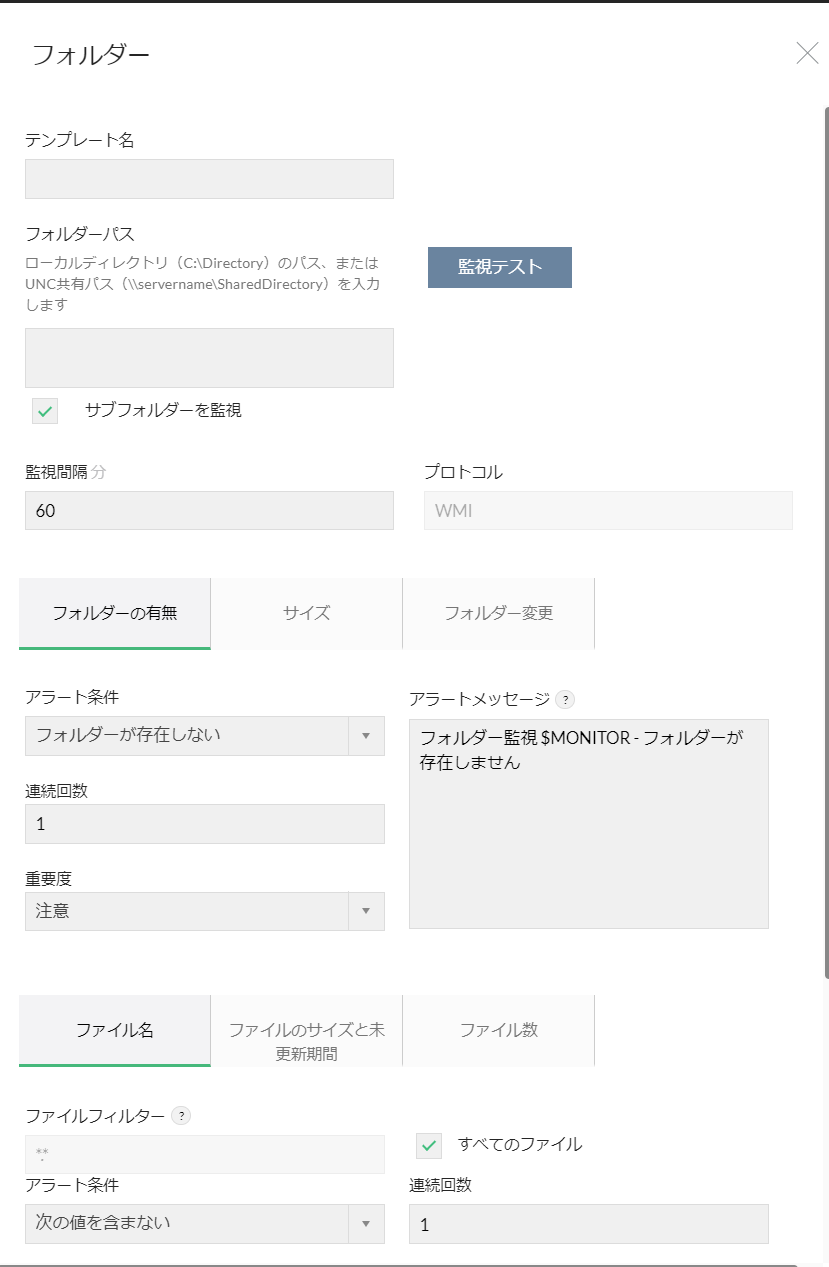Open the ファイル名 tab
The image size is (829, 1267).
pos(115,1030)
